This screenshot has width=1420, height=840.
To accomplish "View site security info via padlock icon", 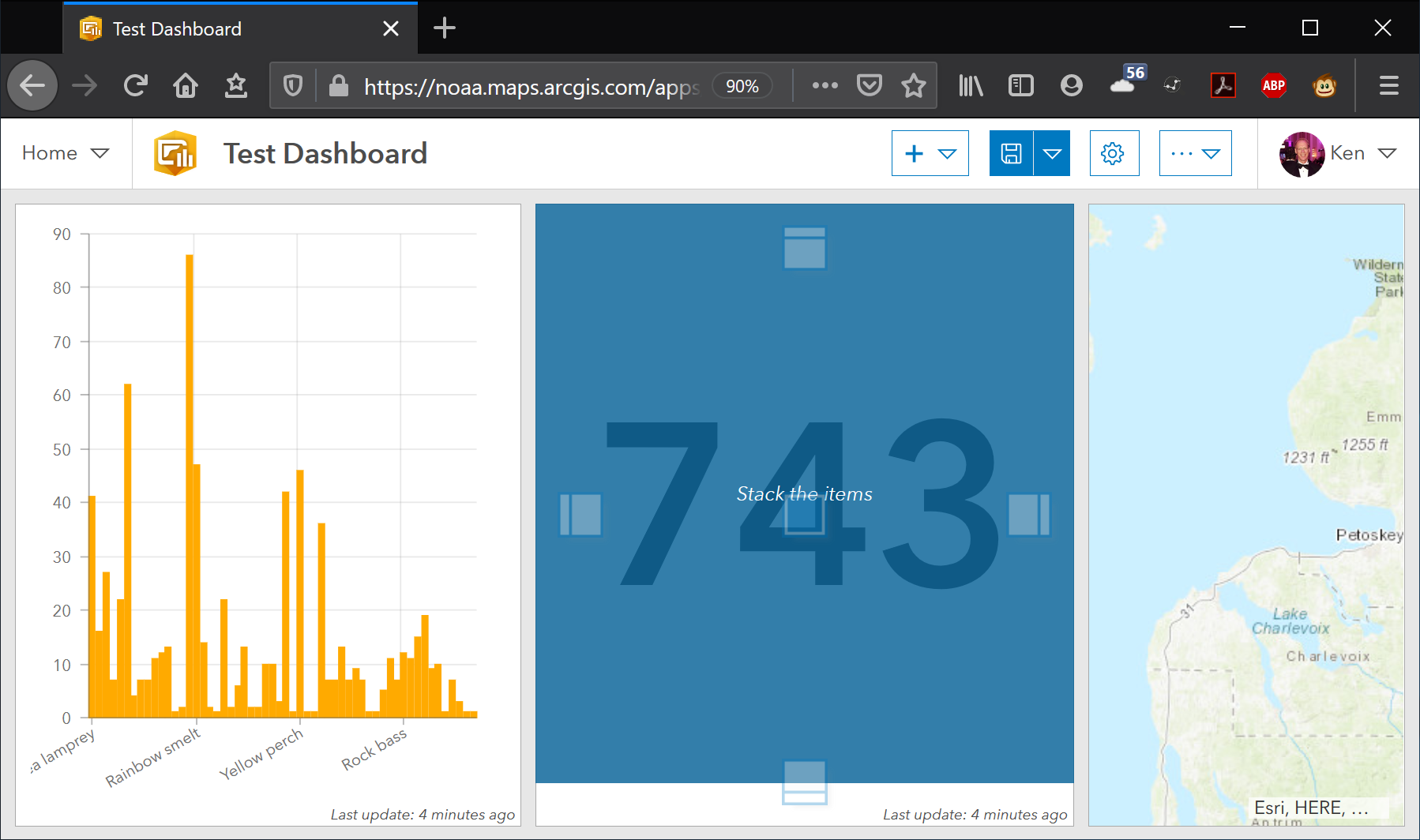I will point(339,85).
